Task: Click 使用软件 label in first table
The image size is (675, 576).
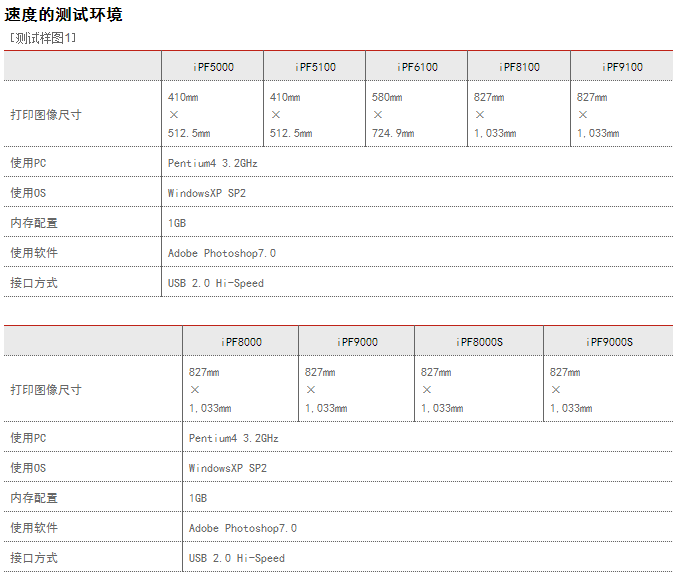Action: tap(34, 253)
